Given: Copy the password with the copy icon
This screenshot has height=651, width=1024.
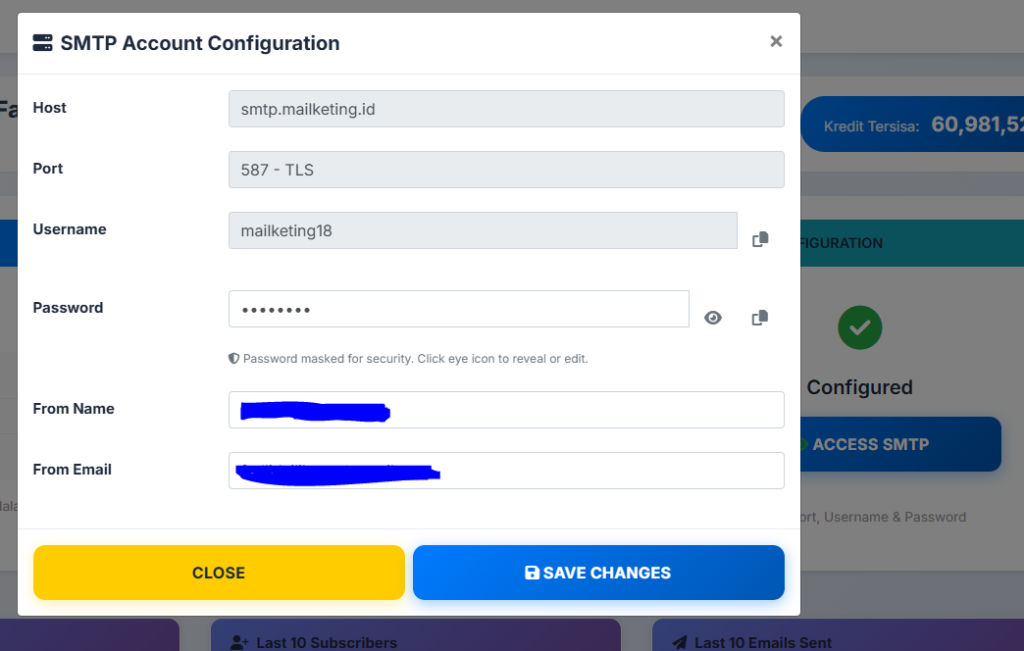Looking at the screenshot, I should pos(760,318).
